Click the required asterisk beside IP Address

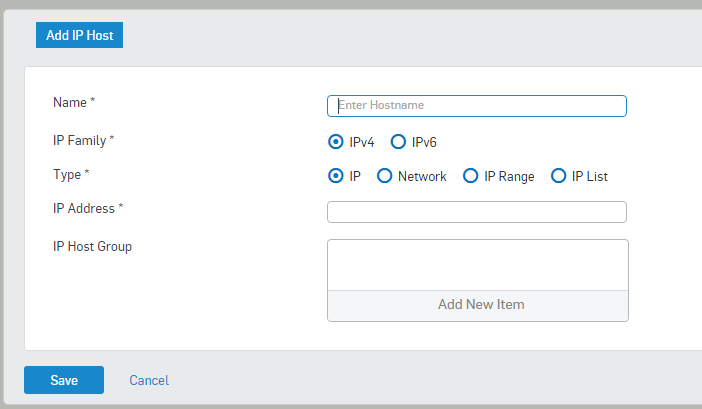point(121,207)
